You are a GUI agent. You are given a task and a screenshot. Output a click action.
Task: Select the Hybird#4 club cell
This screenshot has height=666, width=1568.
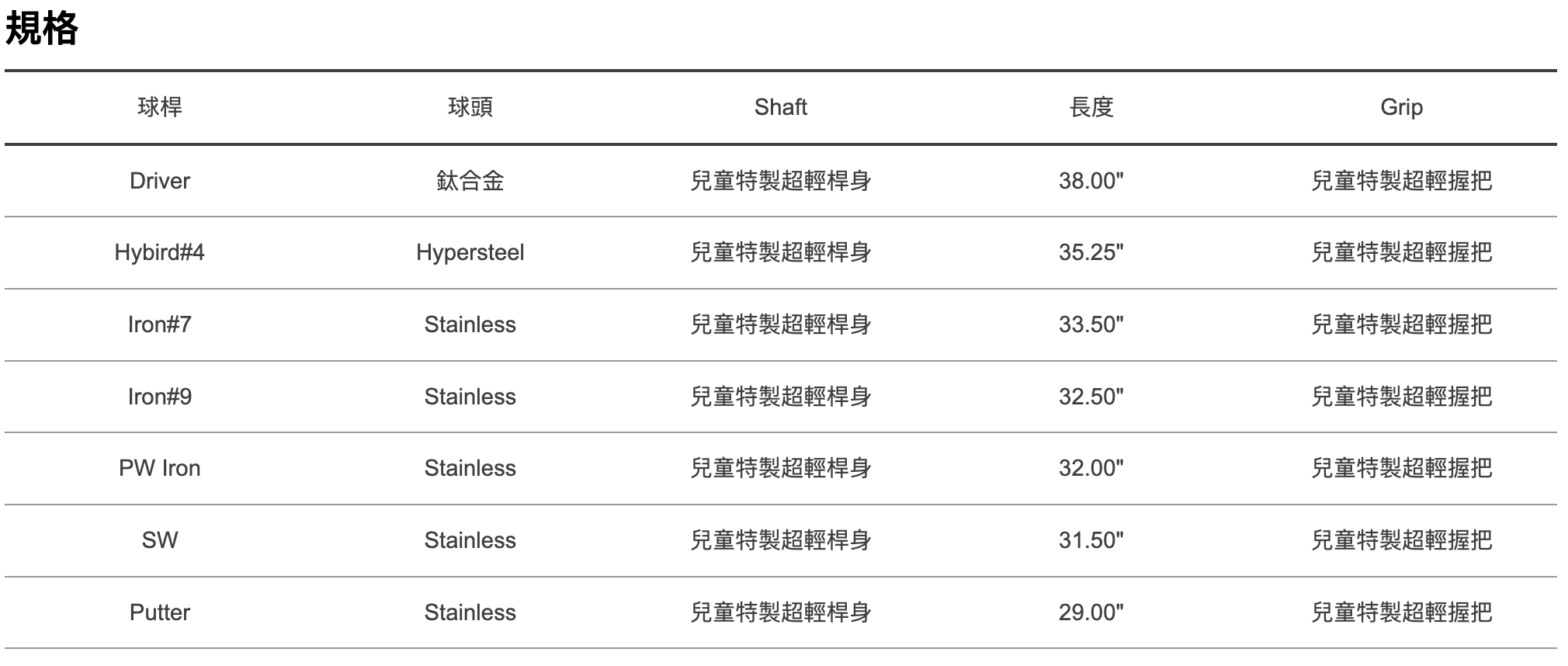[x=160, y=252]
